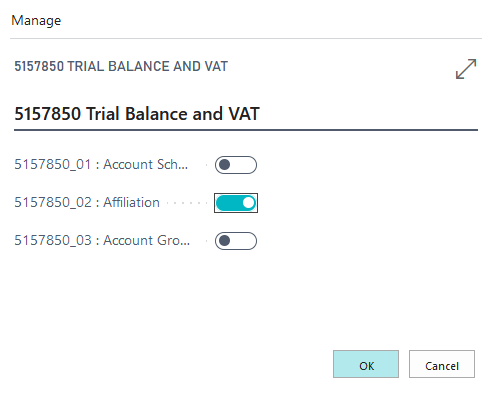Click the dotted leader after Affiliation label
The height and width of the screenshot is (398, 495).
(x=187, y=203)
